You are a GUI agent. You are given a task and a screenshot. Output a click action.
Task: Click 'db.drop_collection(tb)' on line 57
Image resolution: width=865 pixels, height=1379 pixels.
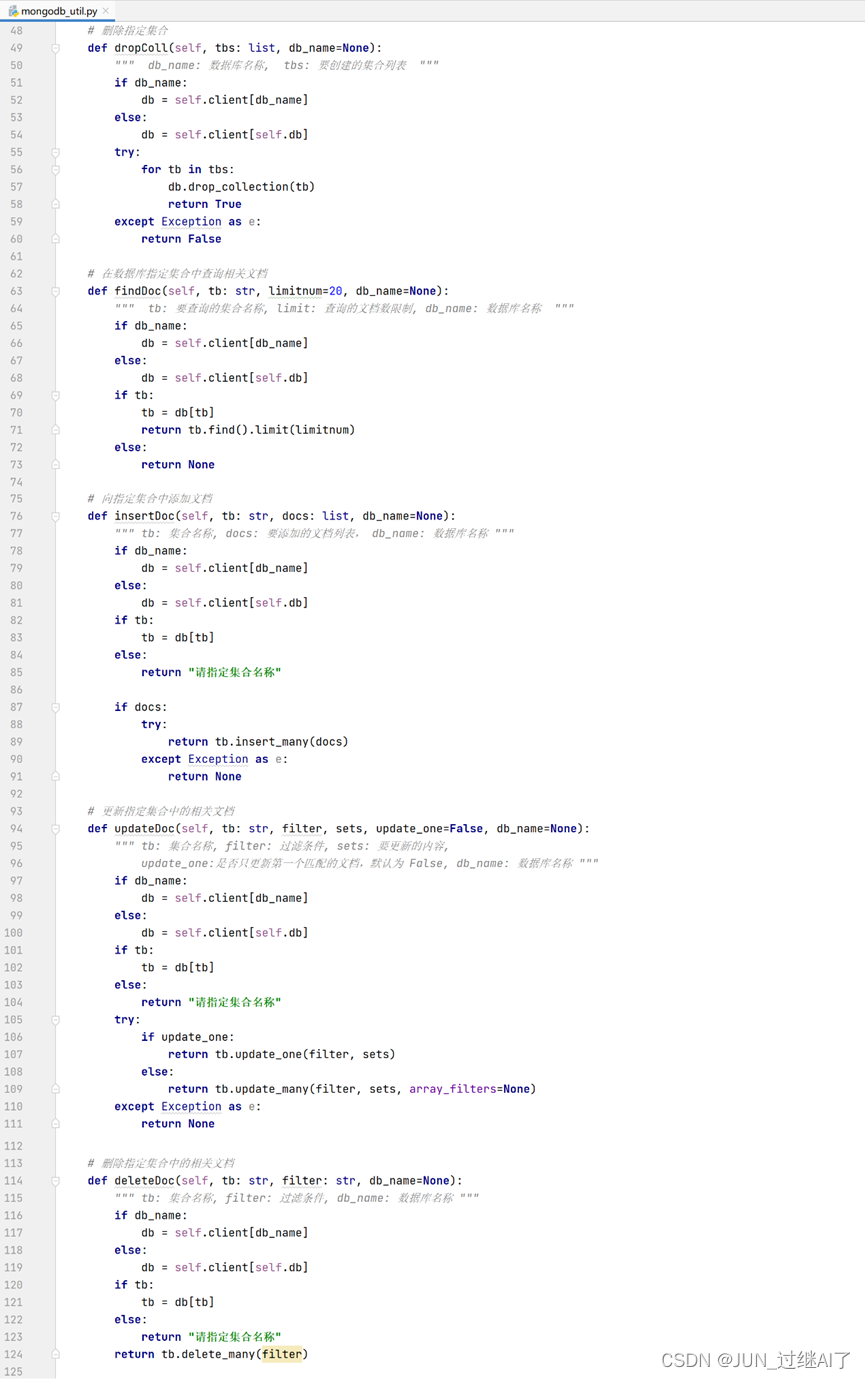point(241,187)
